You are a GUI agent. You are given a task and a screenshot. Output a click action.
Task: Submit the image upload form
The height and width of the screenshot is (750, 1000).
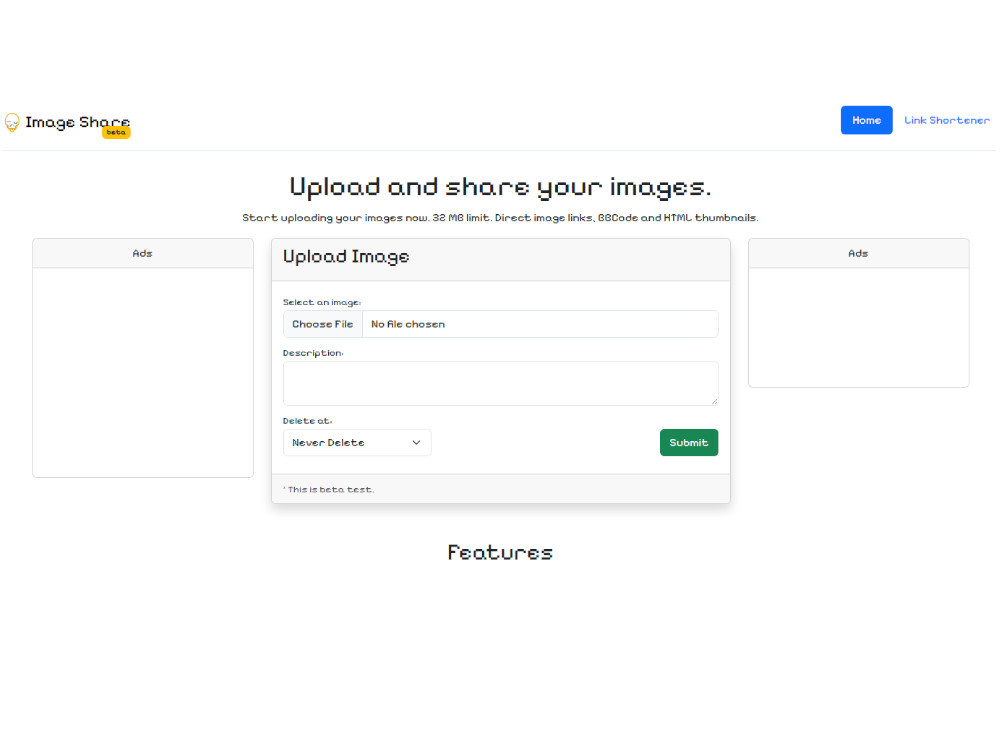click(689, 443)
